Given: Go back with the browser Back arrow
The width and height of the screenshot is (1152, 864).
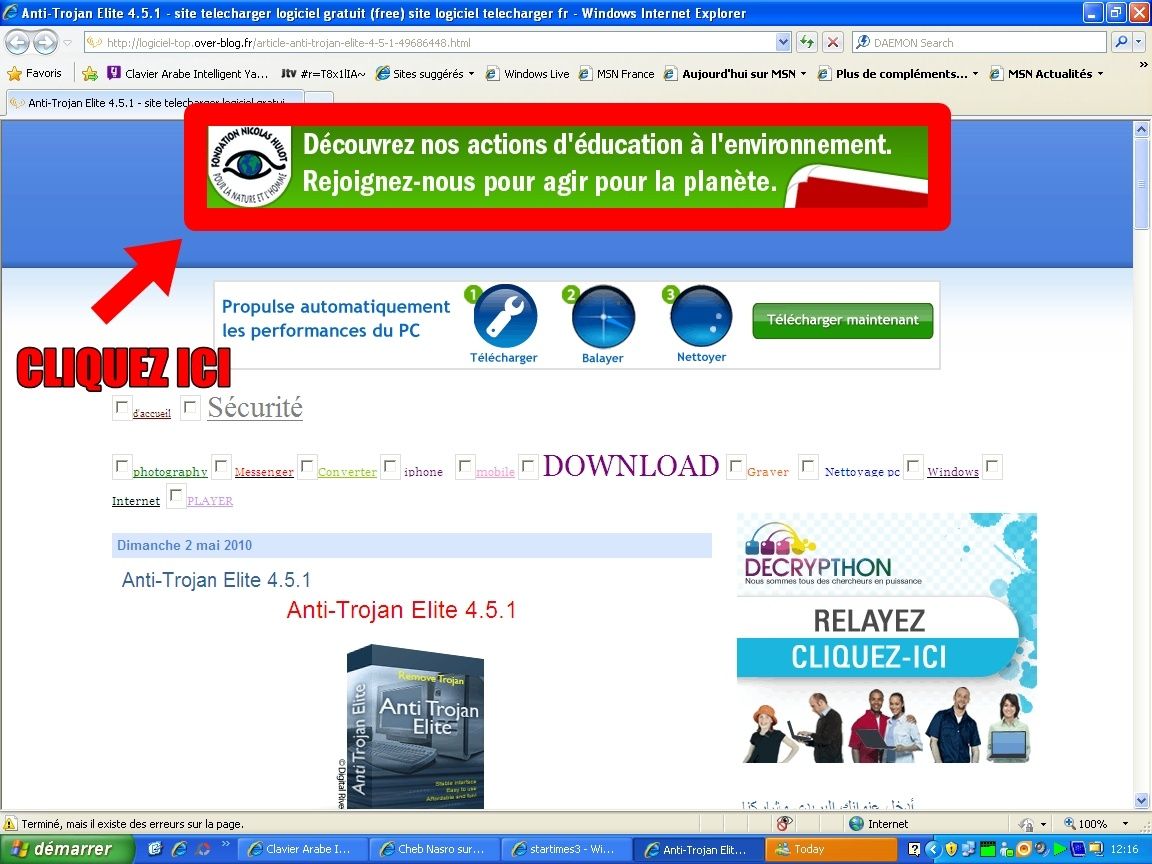Looking at the screenshot, I should (x=18, y=43).
